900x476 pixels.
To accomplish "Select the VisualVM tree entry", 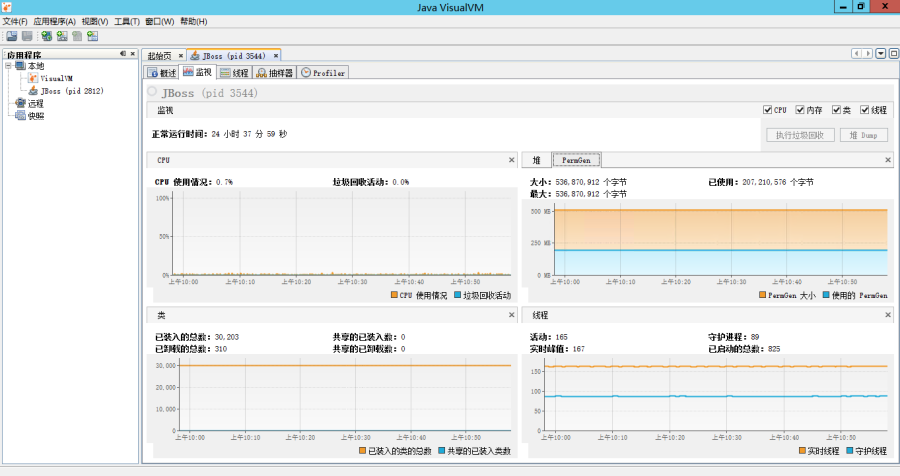I will coord(56,78).
